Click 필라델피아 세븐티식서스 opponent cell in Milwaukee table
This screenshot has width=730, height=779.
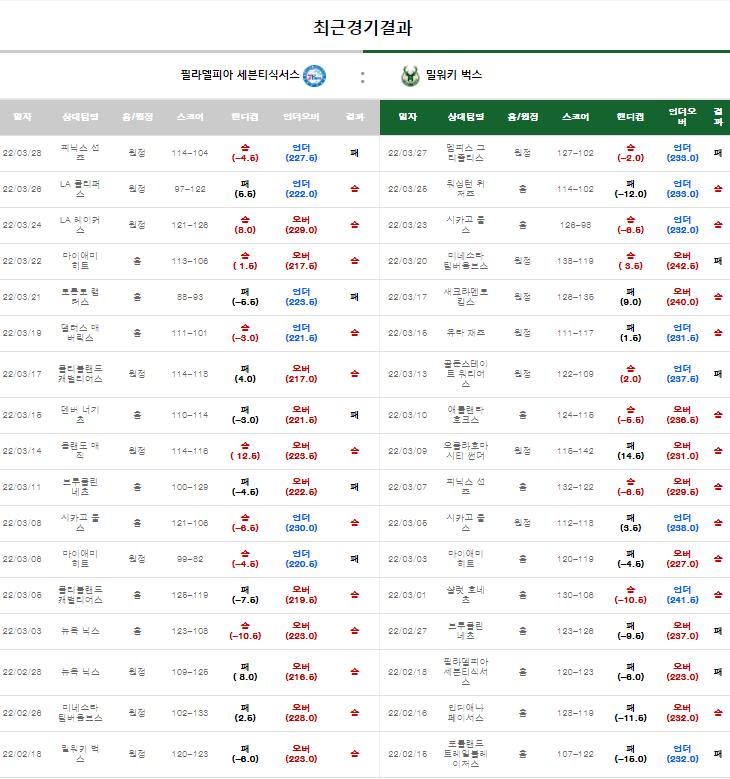(x=466, y=672)
